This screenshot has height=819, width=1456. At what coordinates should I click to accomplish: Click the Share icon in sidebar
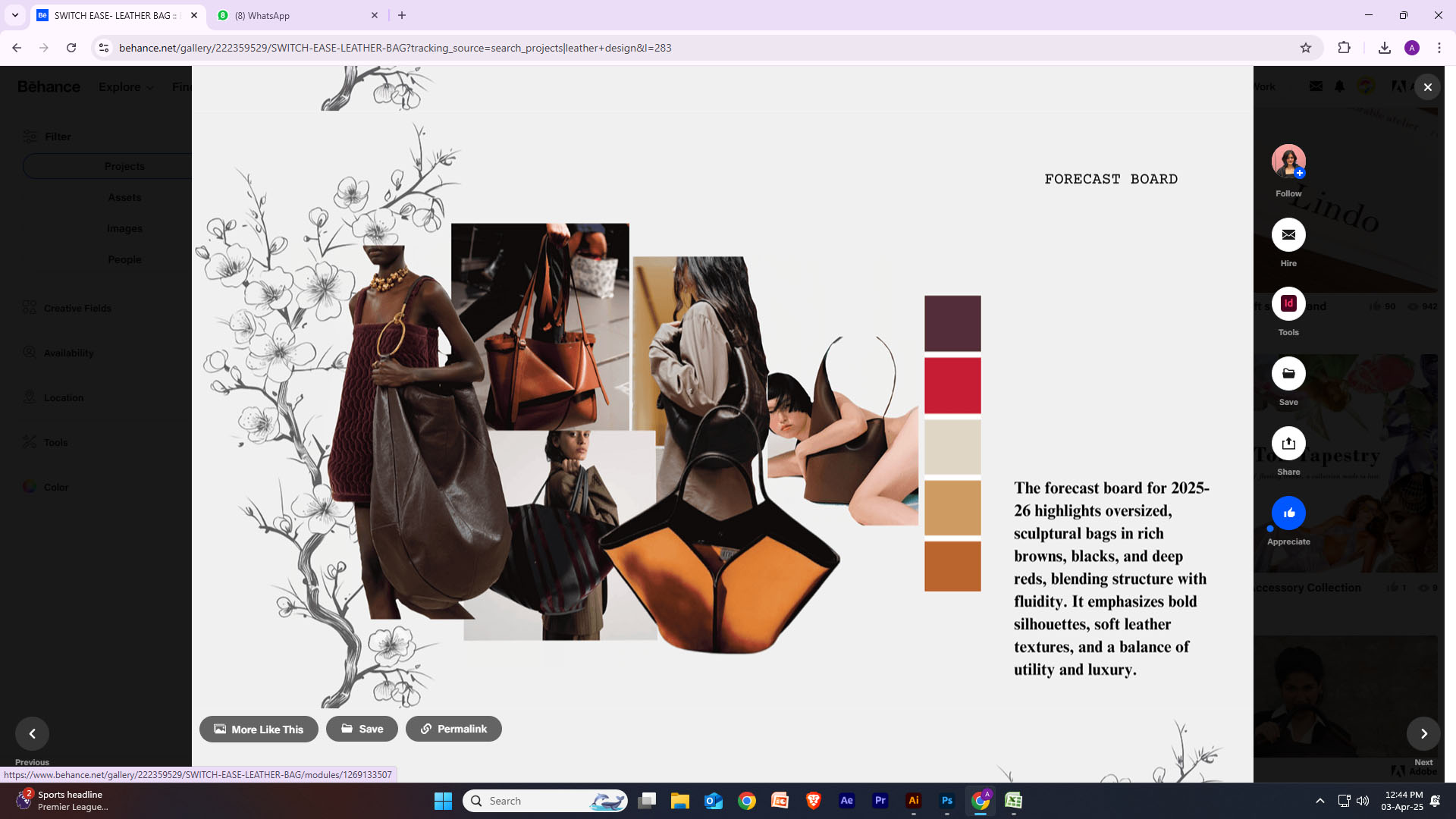click(x=1288, y=444)
